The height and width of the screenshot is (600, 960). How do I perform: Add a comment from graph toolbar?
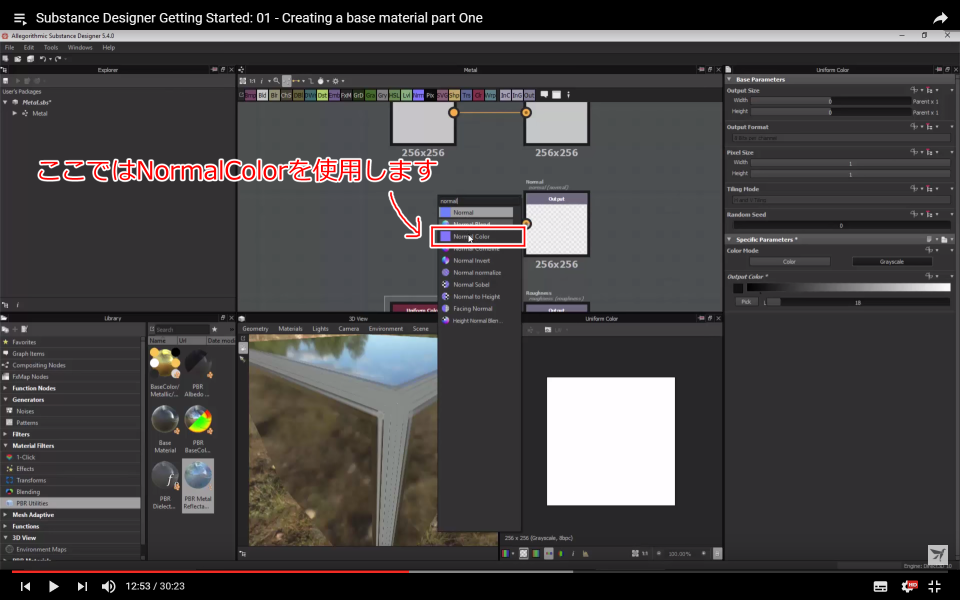544,95
